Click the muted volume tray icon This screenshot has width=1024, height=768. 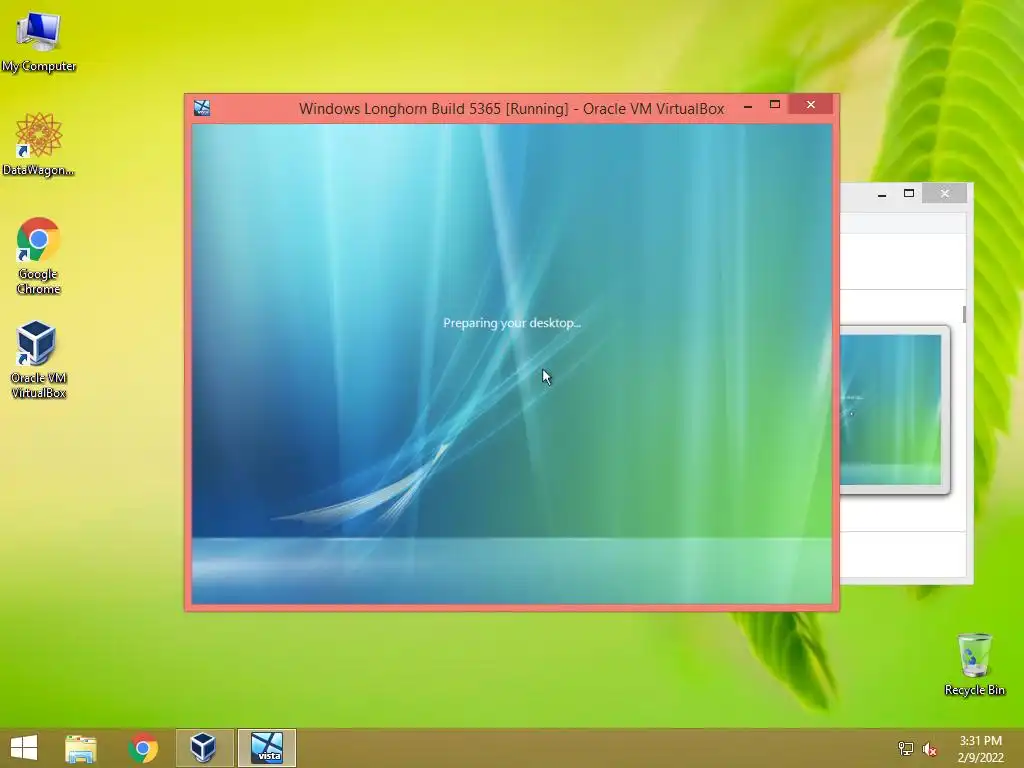click(929, 748)
